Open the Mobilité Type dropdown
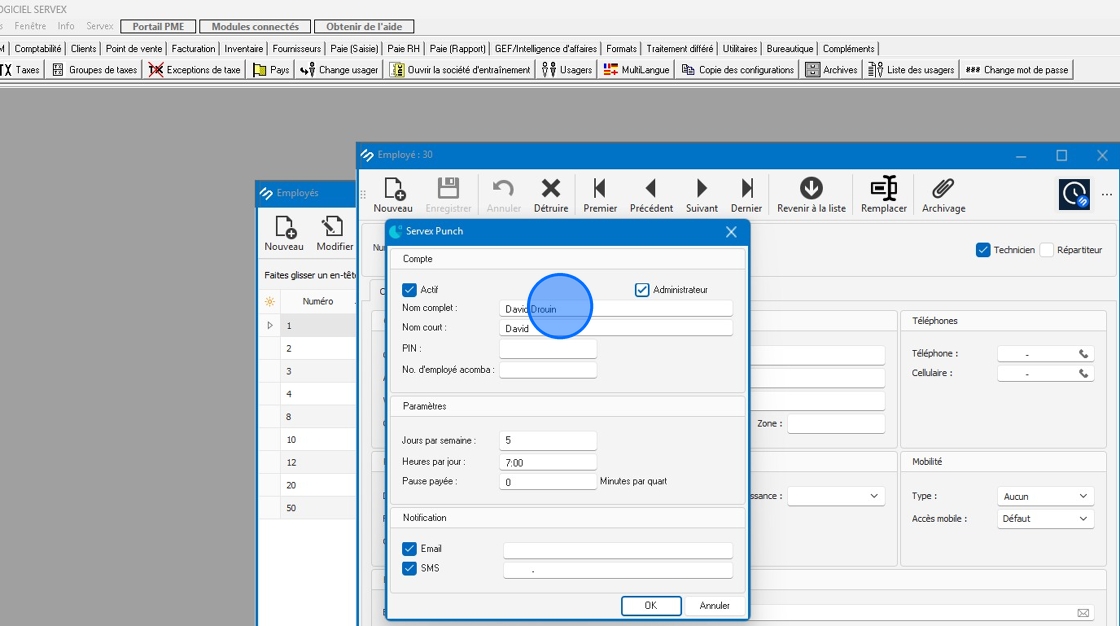The height and width of the screenshot is (626, 1120). (x=1045, y=497)
